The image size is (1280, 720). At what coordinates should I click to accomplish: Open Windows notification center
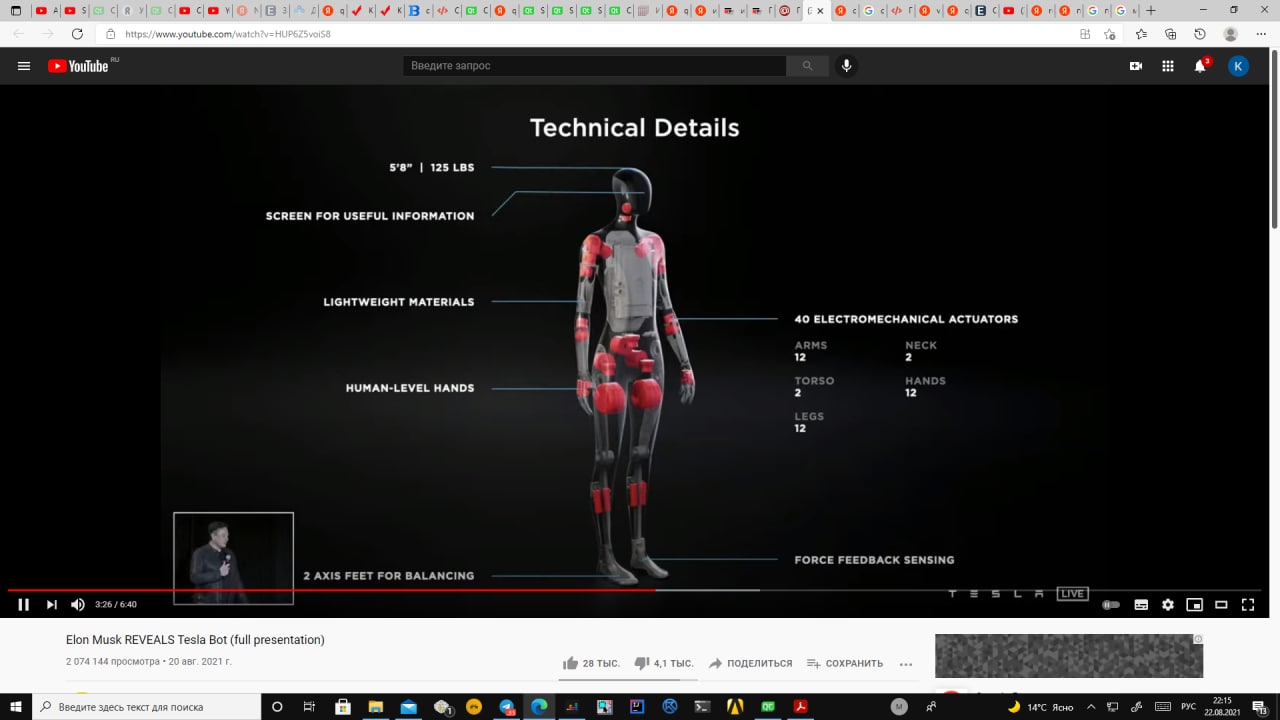pos(1259,707)
